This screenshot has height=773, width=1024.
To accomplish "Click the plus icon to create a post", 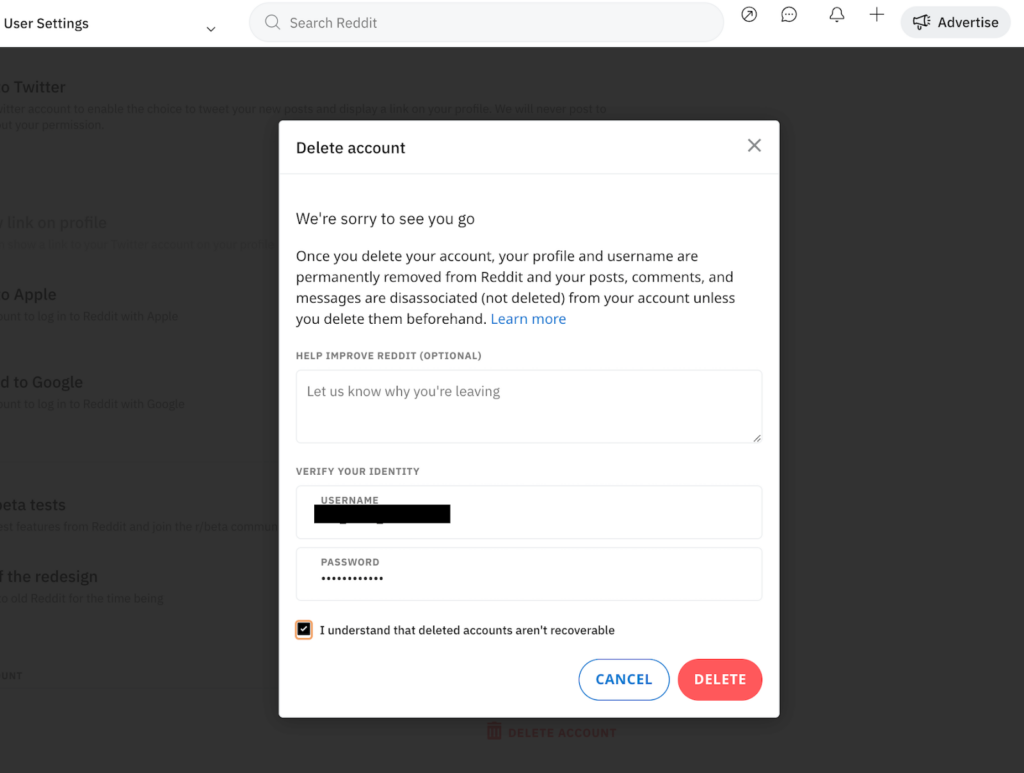I will coord(876,15).
